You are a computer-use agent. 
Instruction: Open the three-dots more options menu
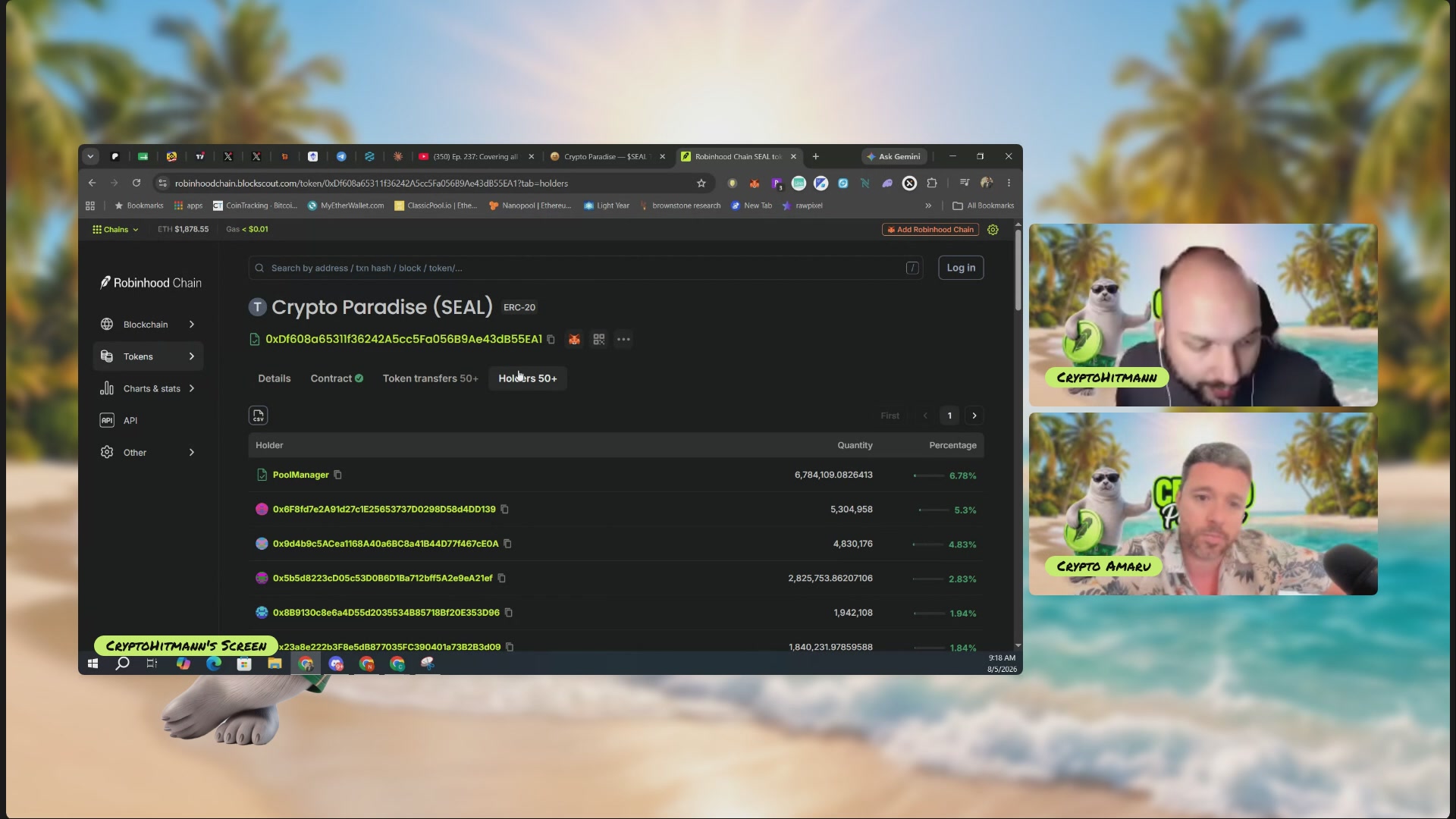coord(623,340)
